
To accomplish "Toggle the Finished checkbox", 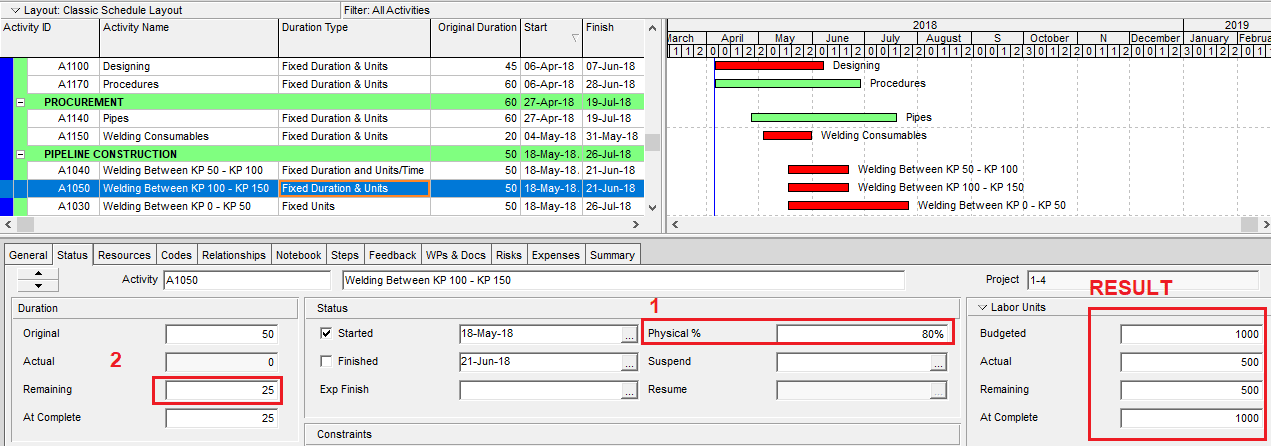I will [326, 361].
